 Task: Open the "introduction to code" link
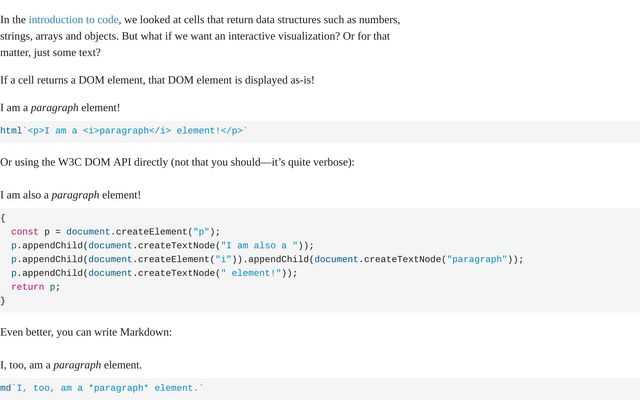tap(74, 19)
